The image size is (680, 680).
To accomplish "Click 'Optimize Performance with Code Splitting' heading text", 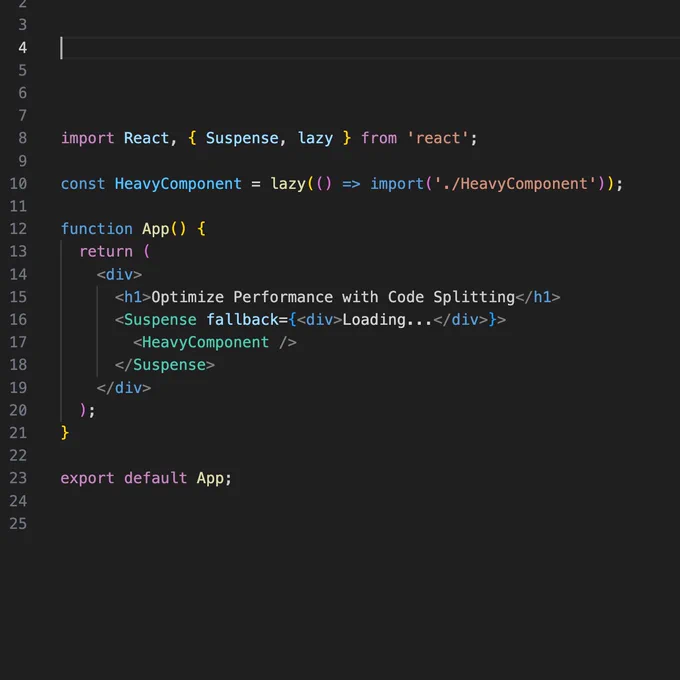I will [333, 297].
